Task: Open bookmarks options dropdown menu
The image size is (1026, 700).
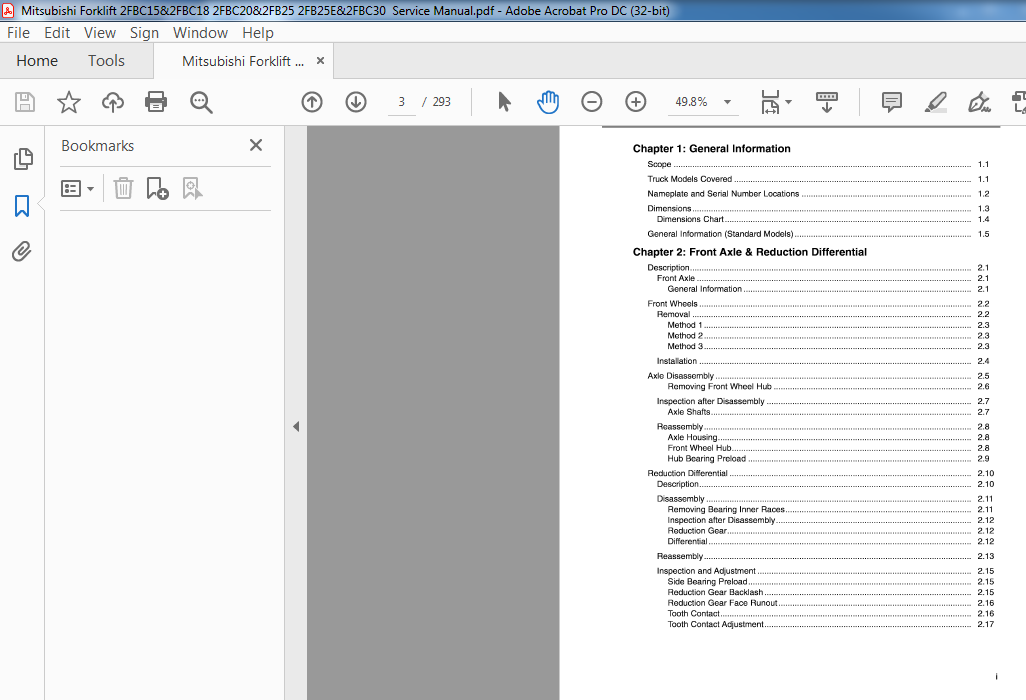Action: coord(77,188)
